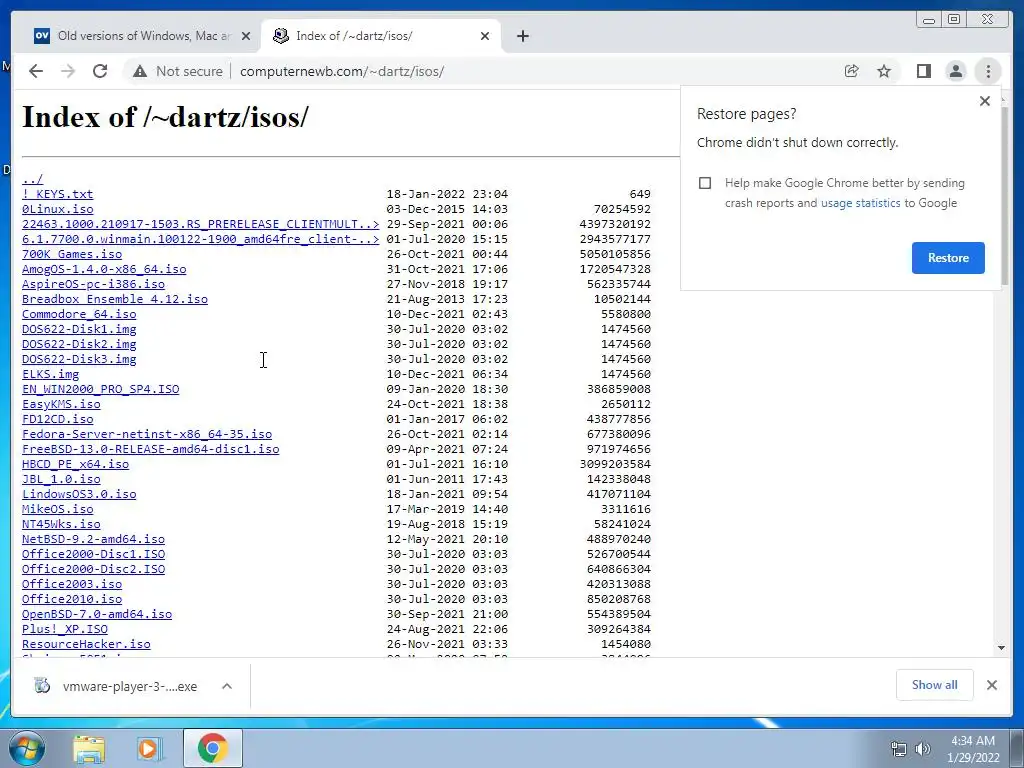Open the Windows Start menu
This screenshot has width=1024, height=768.
[26, 748]
